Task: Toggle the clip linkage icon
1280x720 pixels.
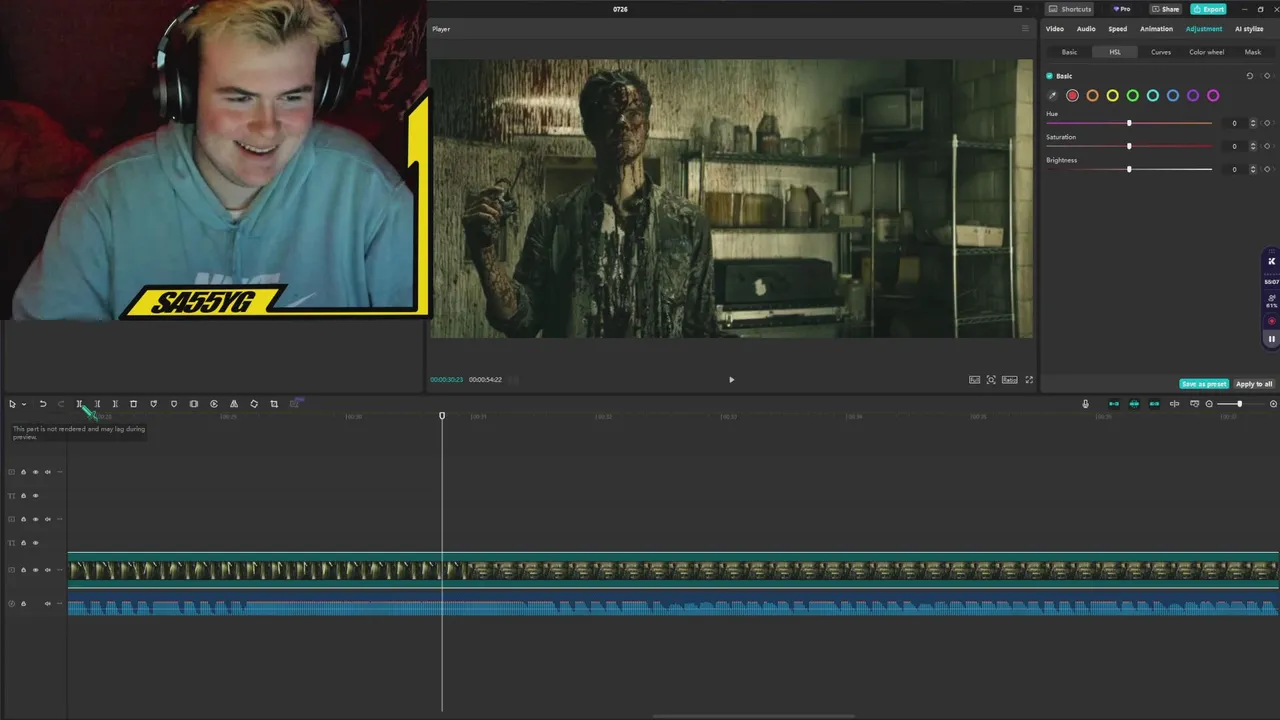Action: pyautogui.click(x=1154, y=404)
